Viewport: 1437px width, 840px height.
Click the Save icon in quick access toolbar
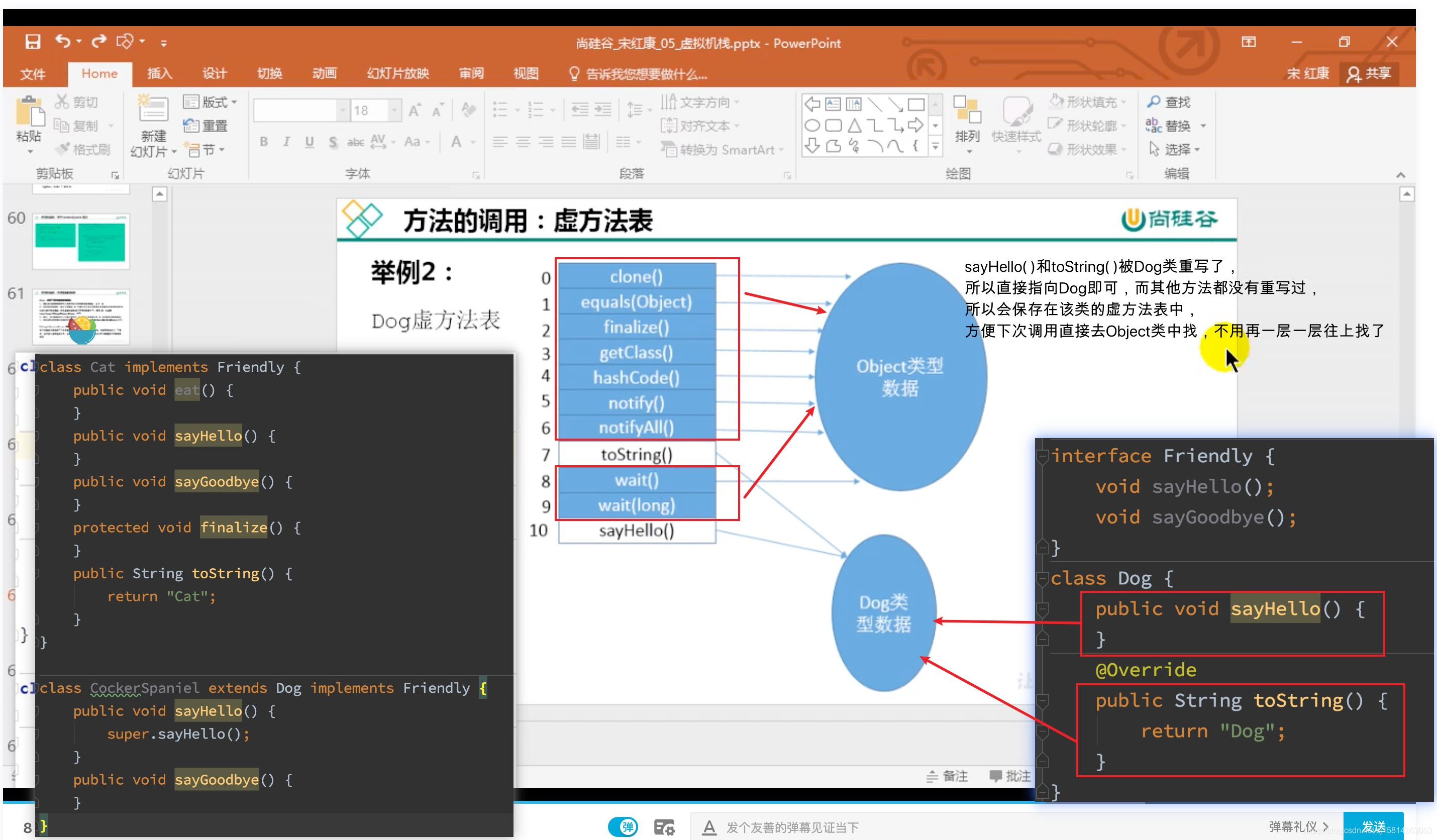coord(33,42)
